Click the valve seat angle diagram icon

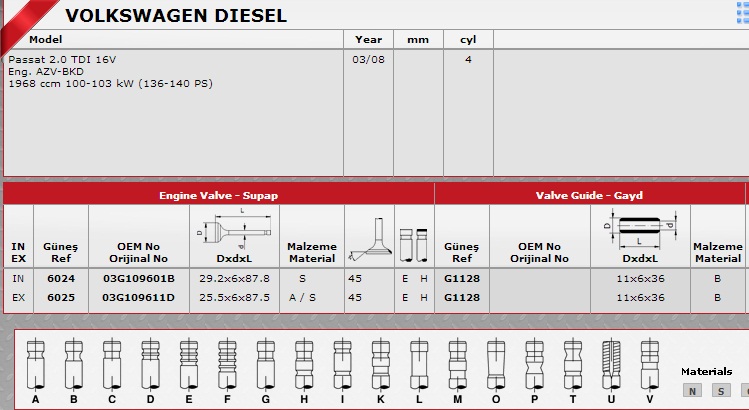tap(368, 236)
